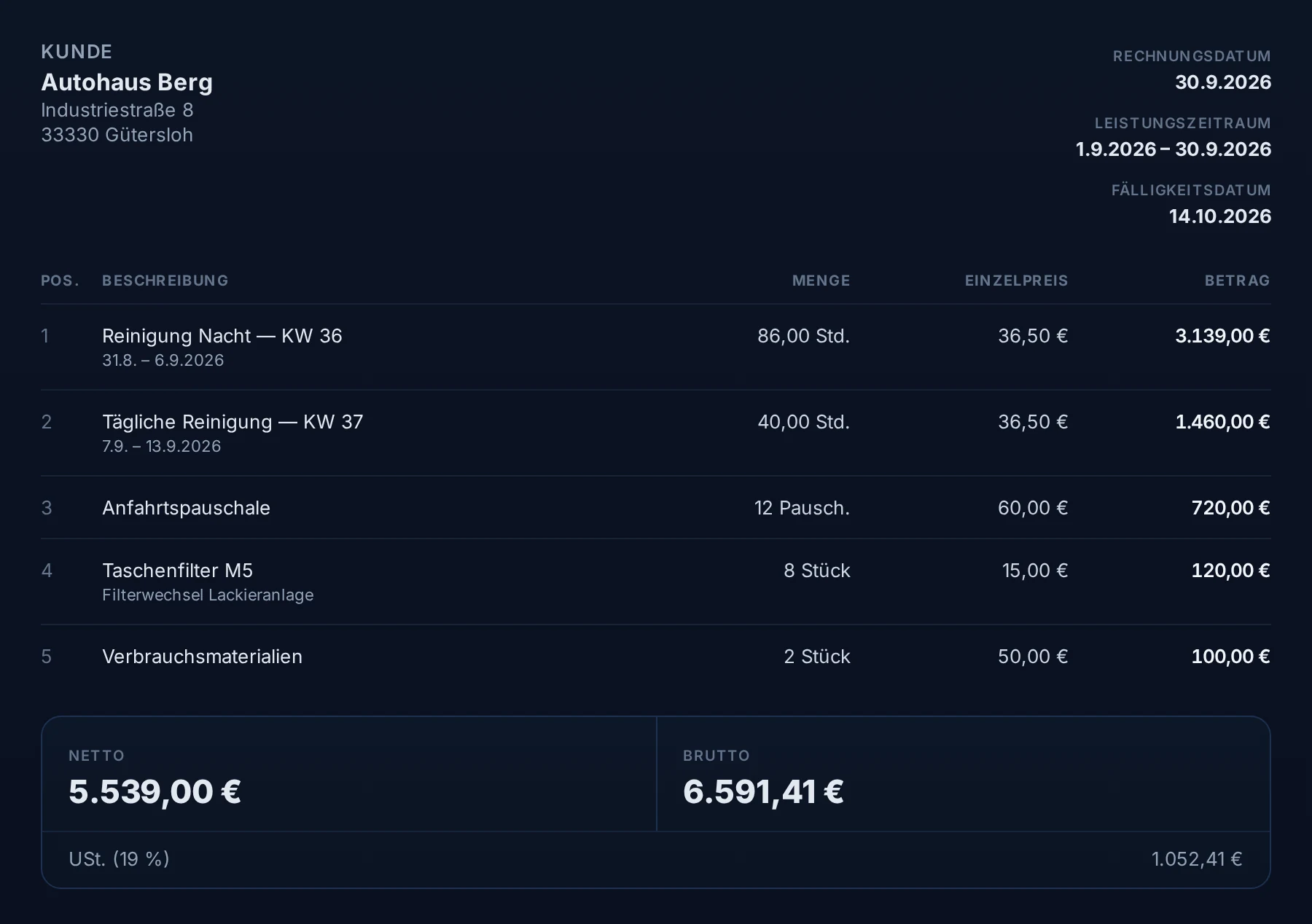The width and height of the screenshot is (1312, 924).
Task: Click the quantity 2 Stück
Action: (x=817, y=657)
